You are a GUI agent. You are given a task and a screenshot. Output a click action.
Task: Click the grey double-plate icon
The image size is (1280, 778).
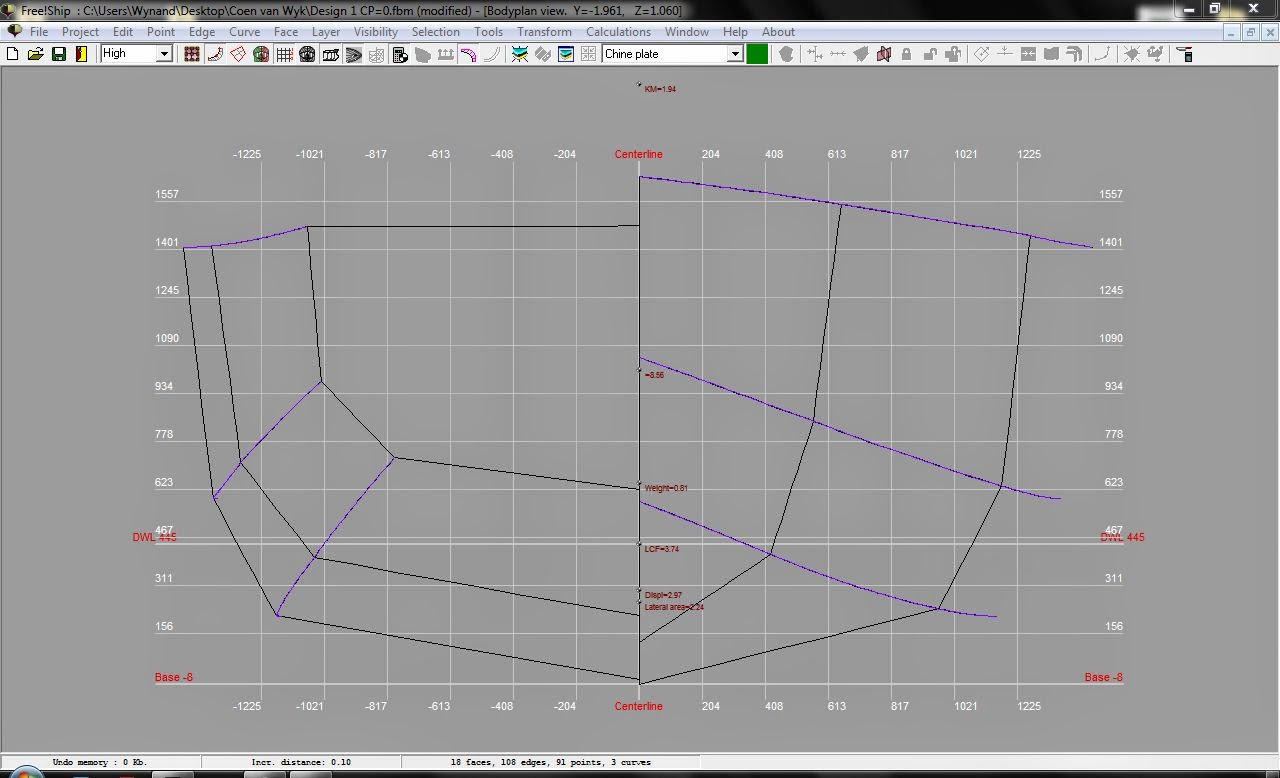pos(543,54)
